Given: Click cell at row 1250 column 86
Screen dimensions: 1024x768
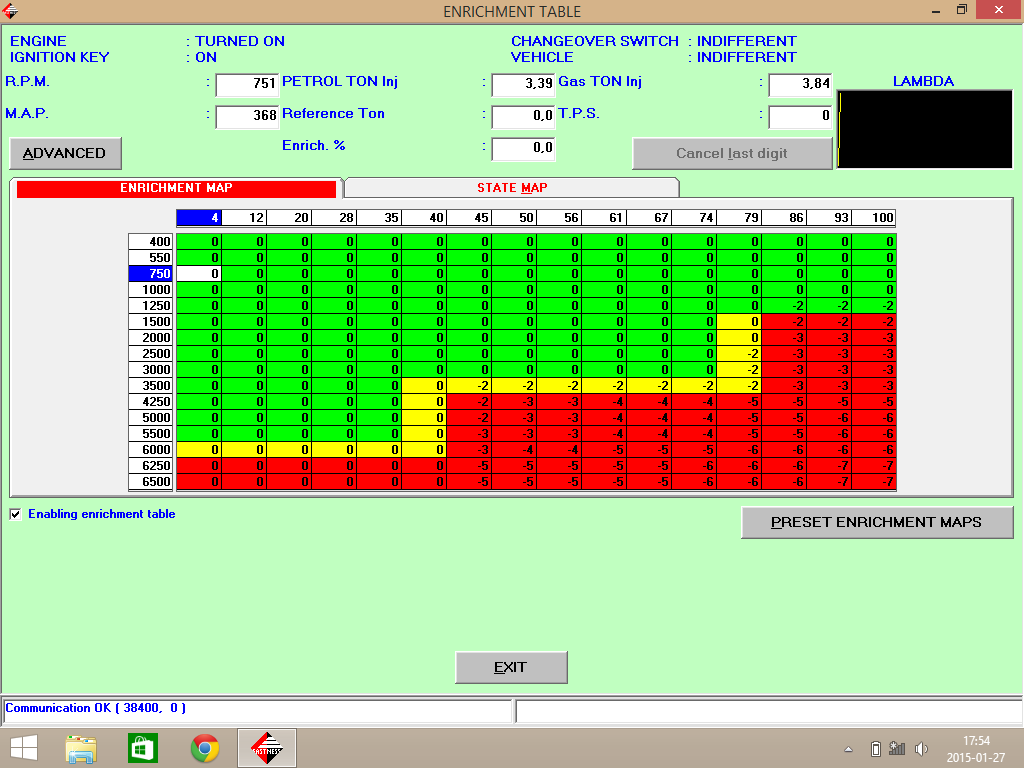Looking at the screenshot, I should tap(784, 306).
